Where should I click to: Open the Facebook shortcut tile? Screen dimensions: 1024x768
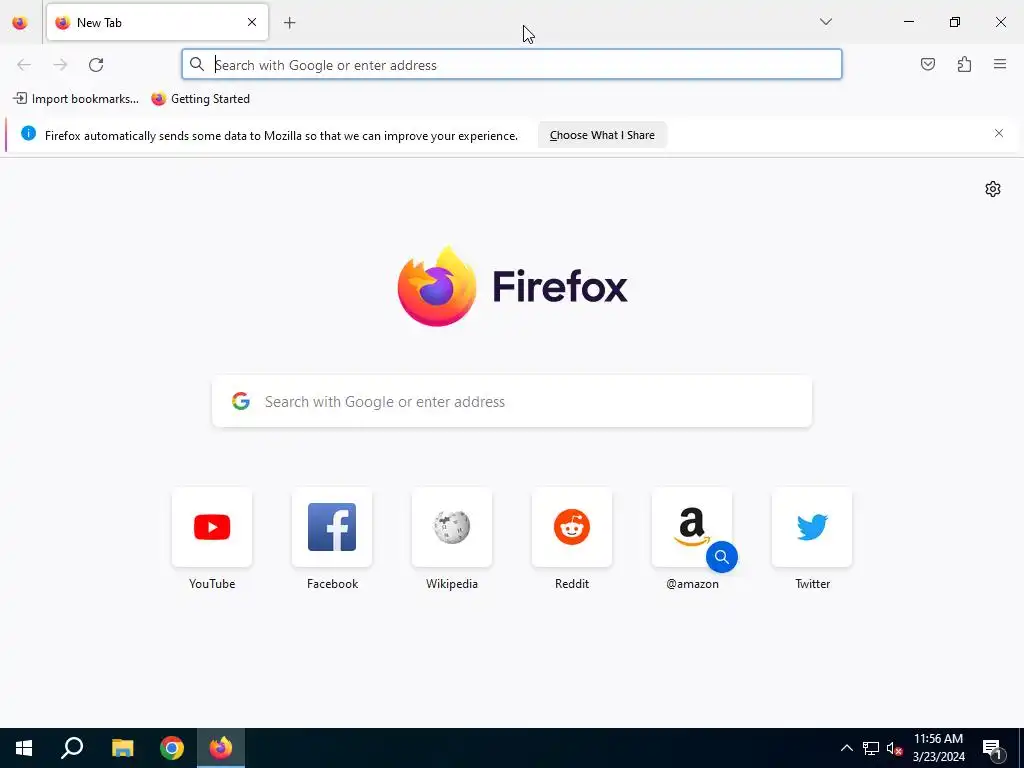pos(332,527)
